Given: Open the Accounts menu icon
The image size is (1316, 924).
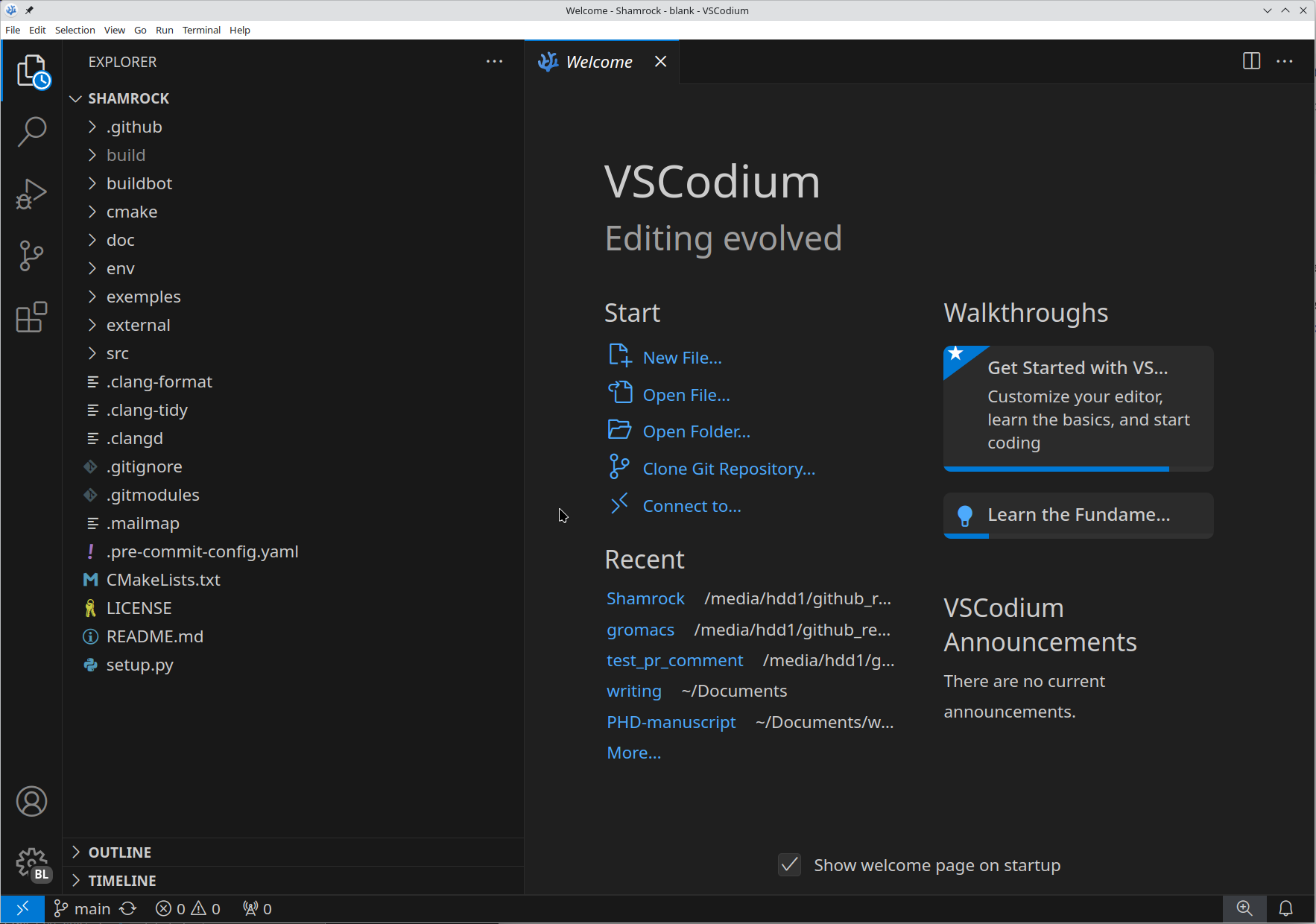Looking at the screenshot, I should tap(32, 802).
